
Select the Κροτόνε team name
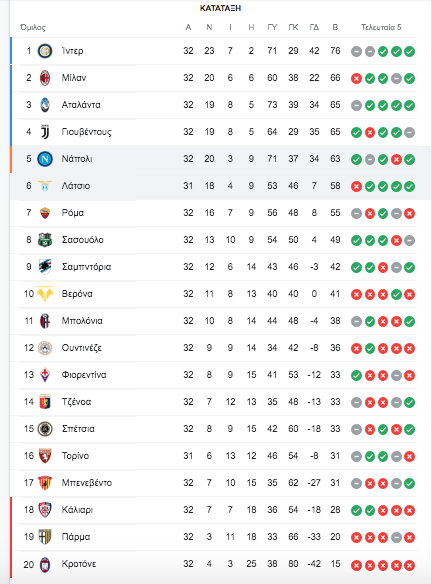pyautogui.click(x=79, y=564)
